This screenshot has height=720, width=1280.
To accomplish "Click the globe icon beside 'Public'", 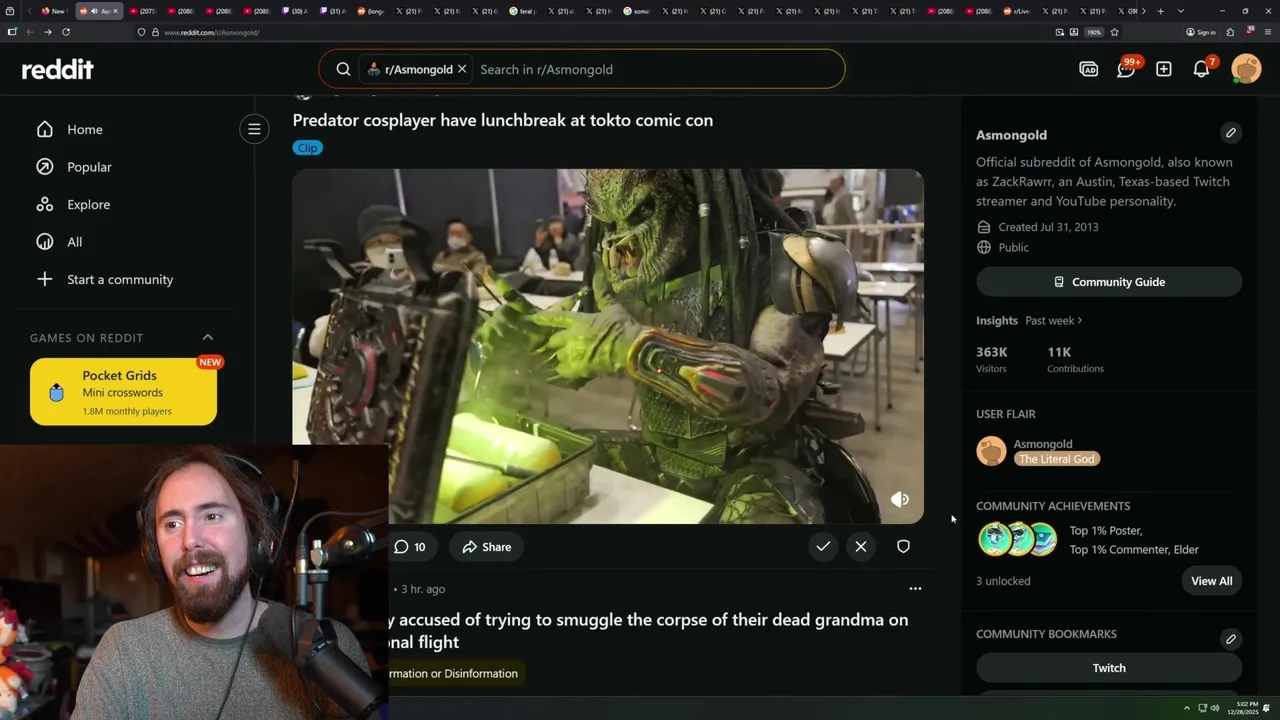I will click(984, 247).
